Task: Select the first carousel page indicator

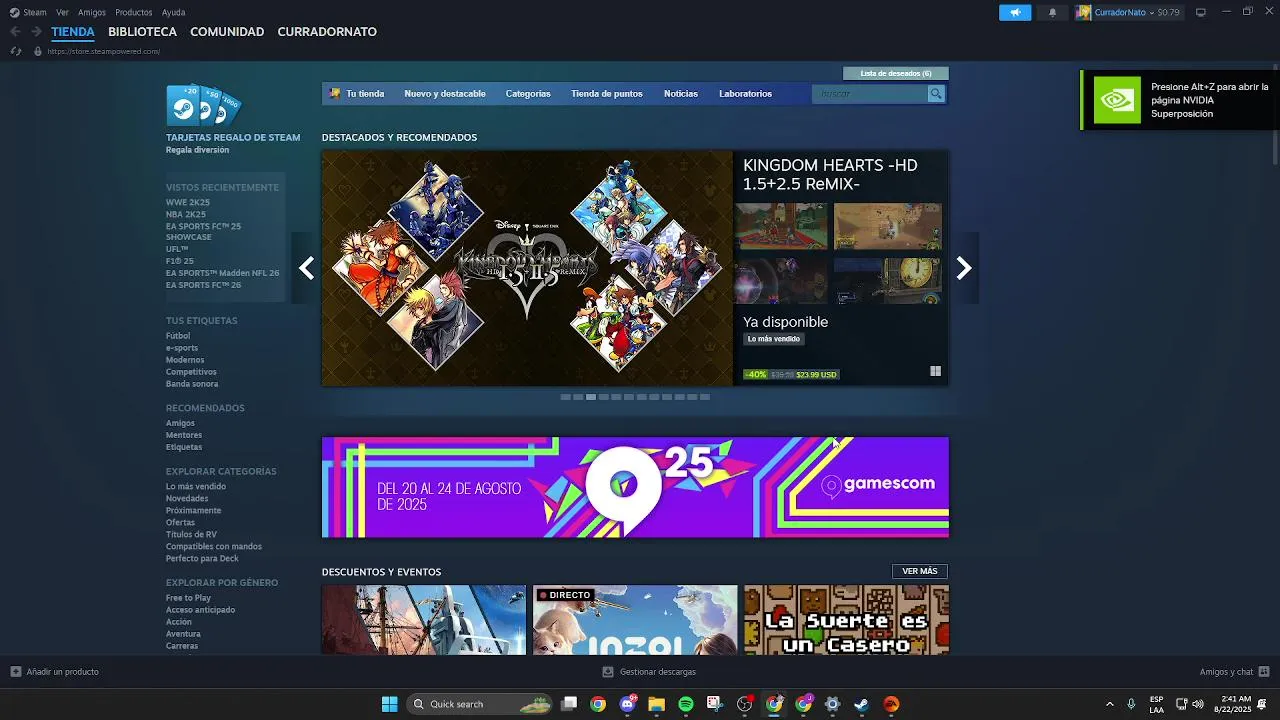Action: click(x=565, y=397)
